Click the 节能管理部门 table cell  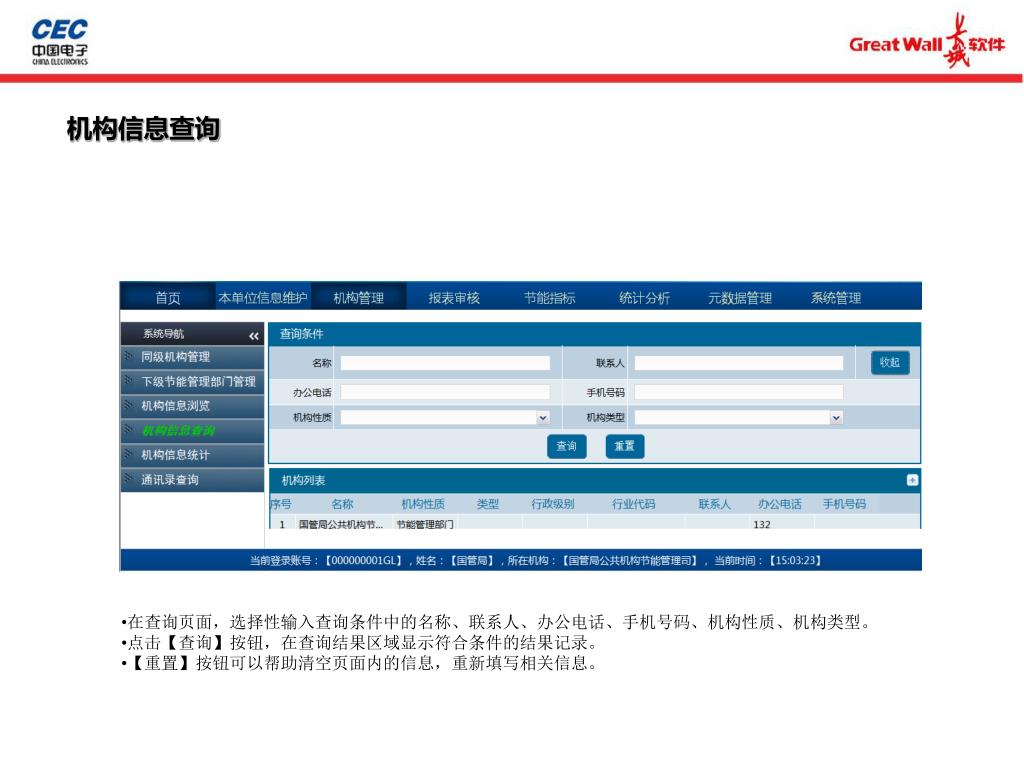425,524
